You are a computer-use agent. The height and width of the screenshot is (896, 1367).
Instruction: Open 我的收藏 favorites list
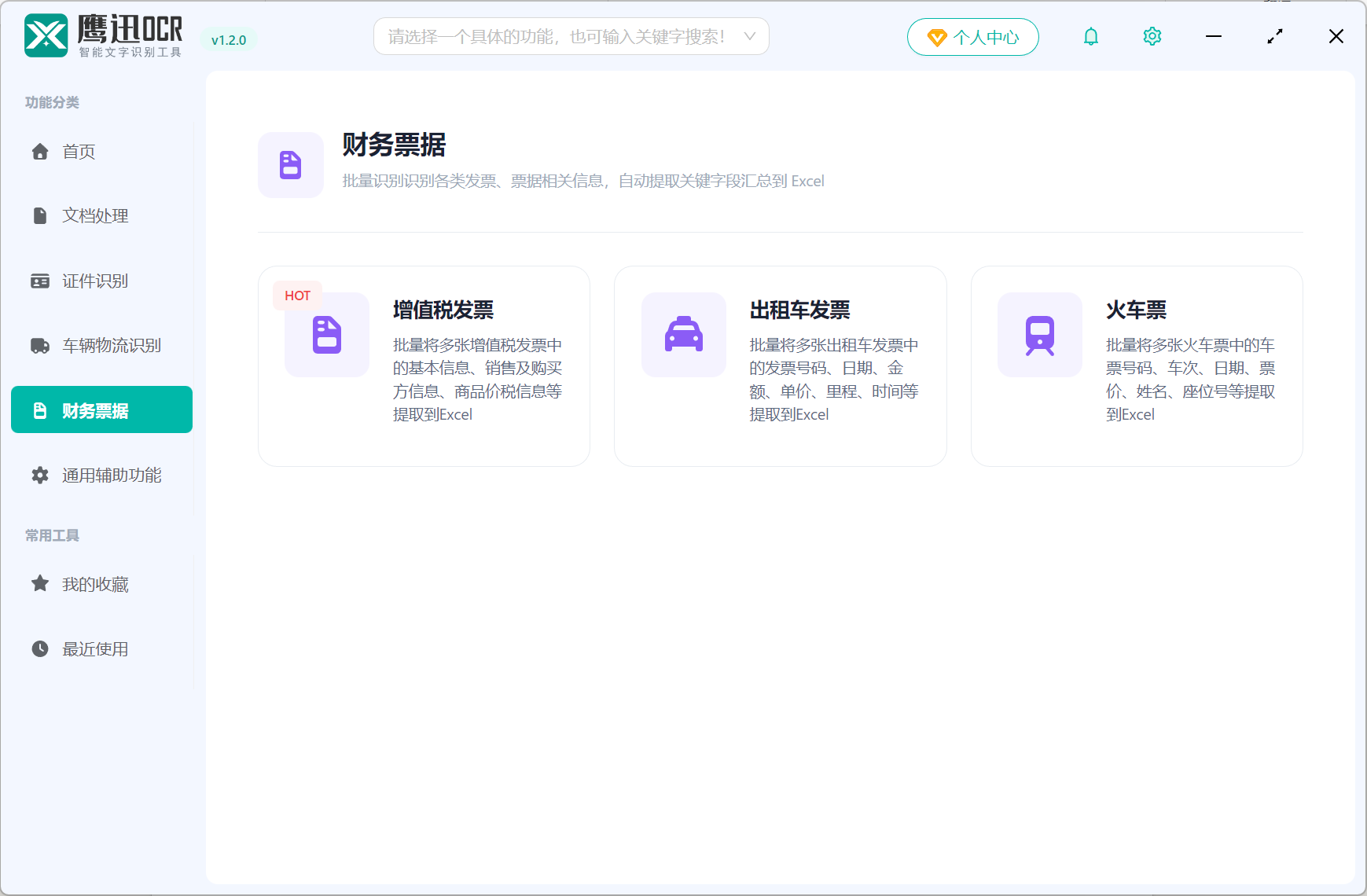click(x=95, y=584)
